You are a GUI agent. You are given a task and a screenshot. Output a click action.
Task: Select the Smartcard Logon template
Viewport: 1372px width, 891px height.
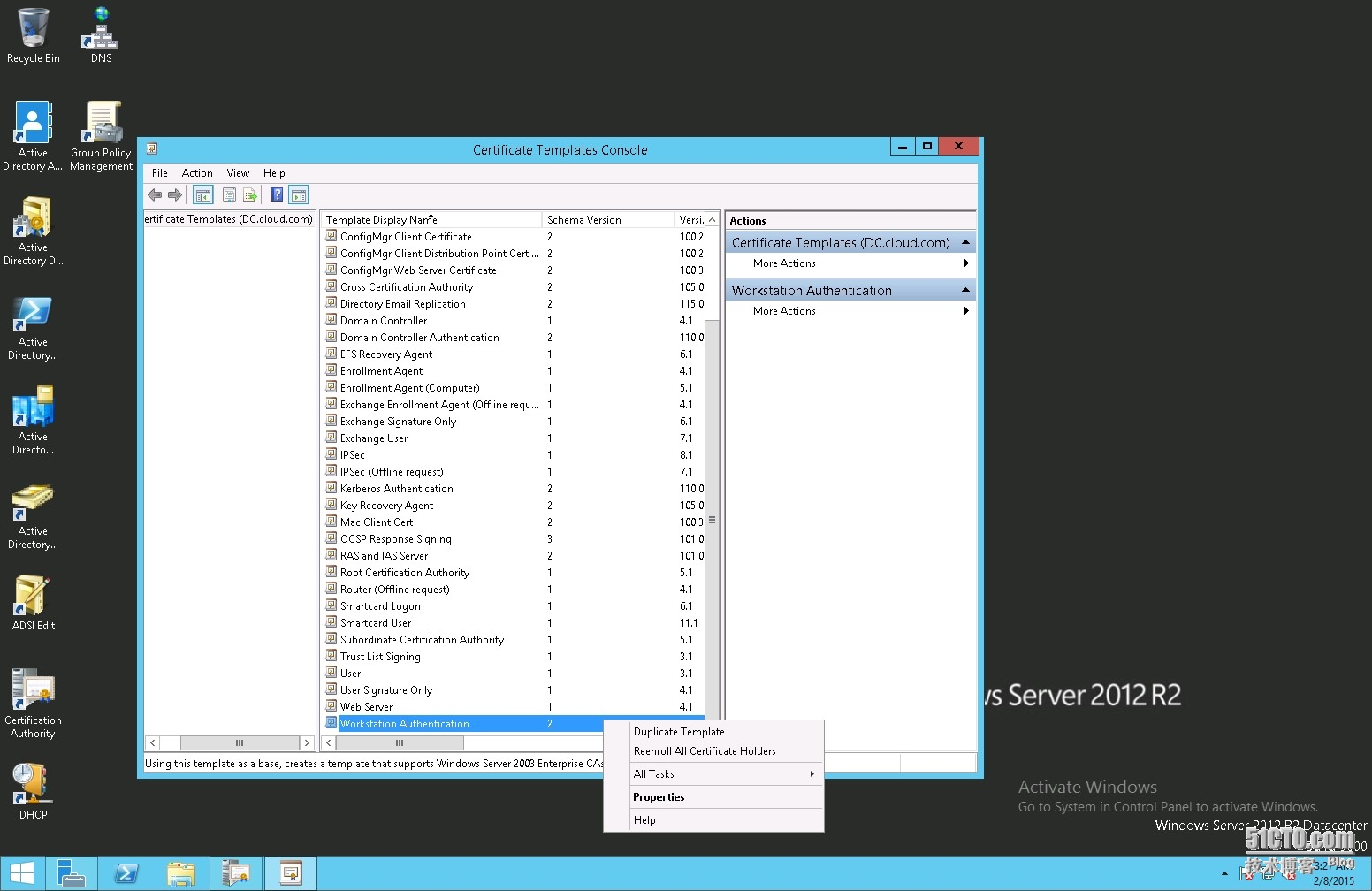point(380,606)
